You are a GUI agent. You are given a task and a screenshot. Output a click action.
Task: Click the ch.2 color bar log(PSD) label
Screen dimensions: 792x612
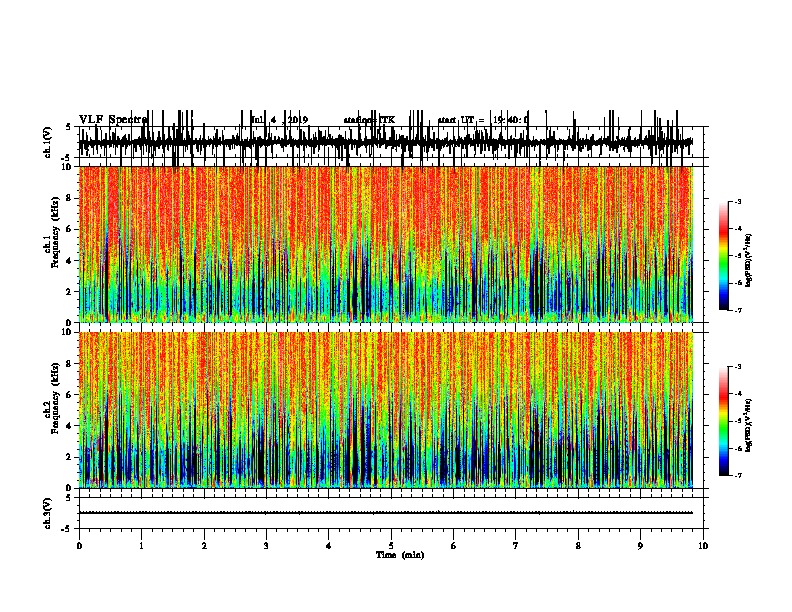(x=749, y=425)
